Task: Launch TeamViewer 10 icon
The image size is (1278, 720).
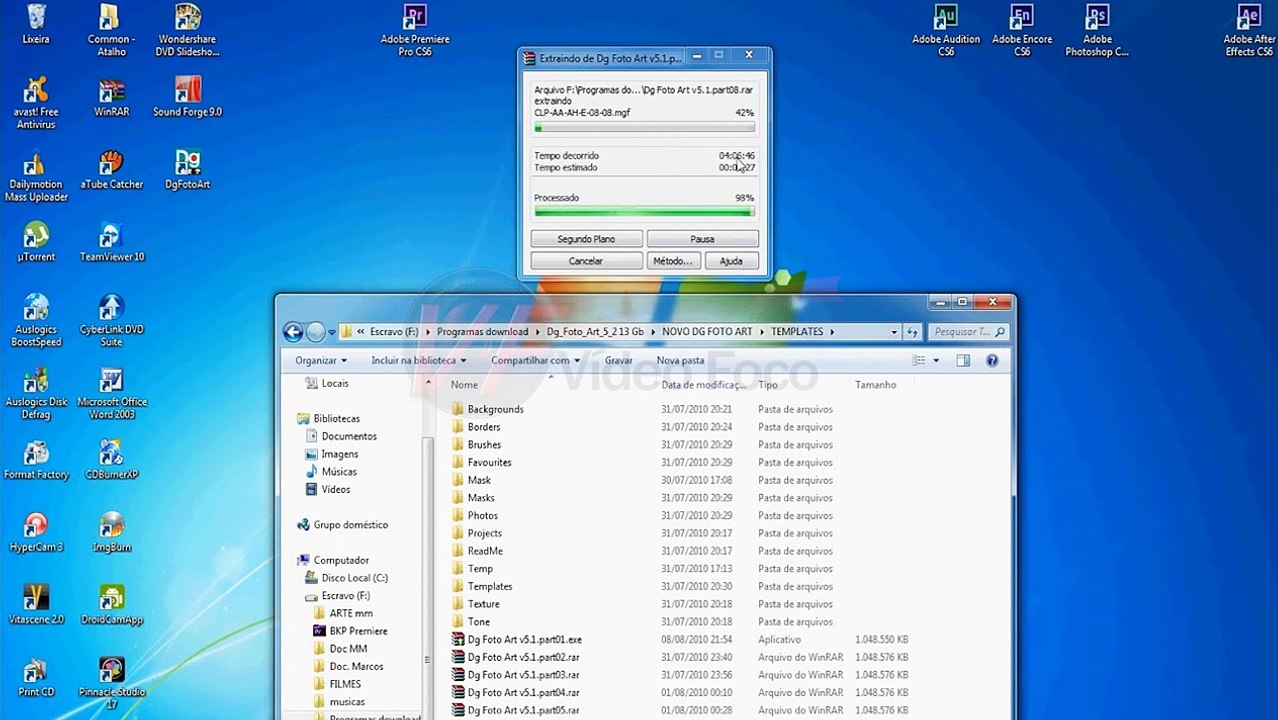Action: point(111,242)
